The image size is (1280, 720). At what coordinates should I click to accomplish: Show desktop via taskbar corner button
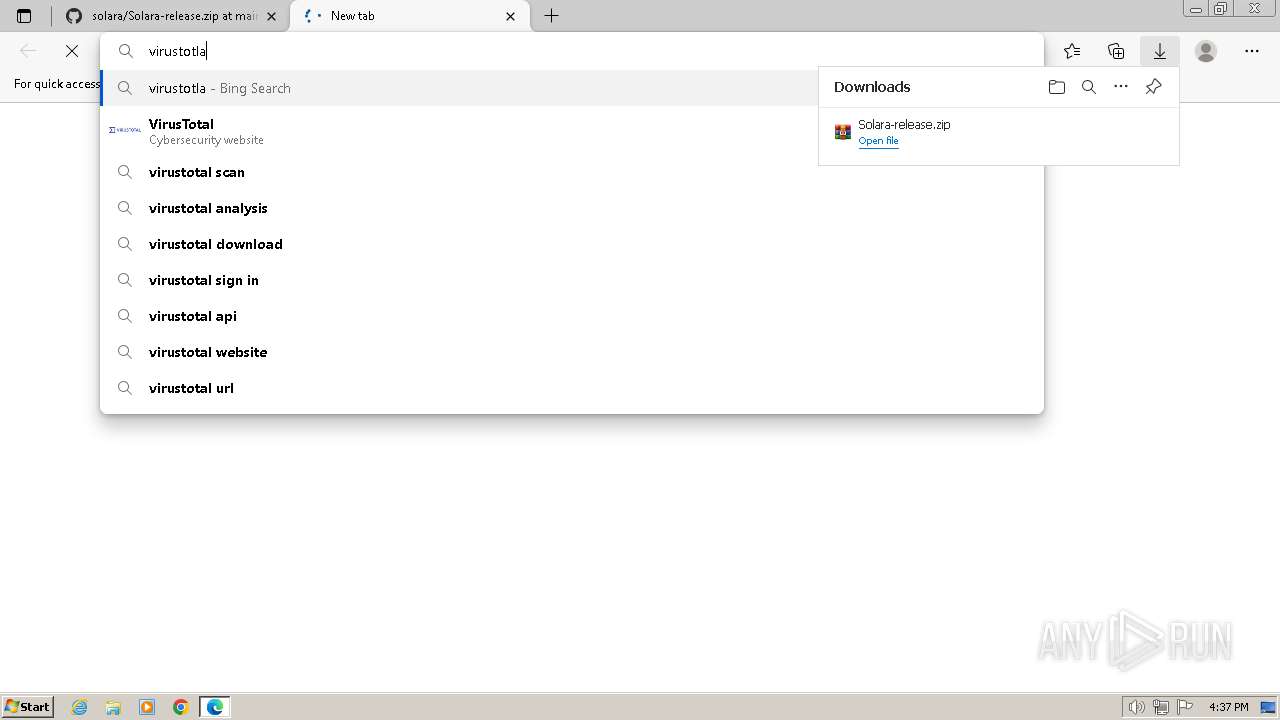(x=1269, y=707)
